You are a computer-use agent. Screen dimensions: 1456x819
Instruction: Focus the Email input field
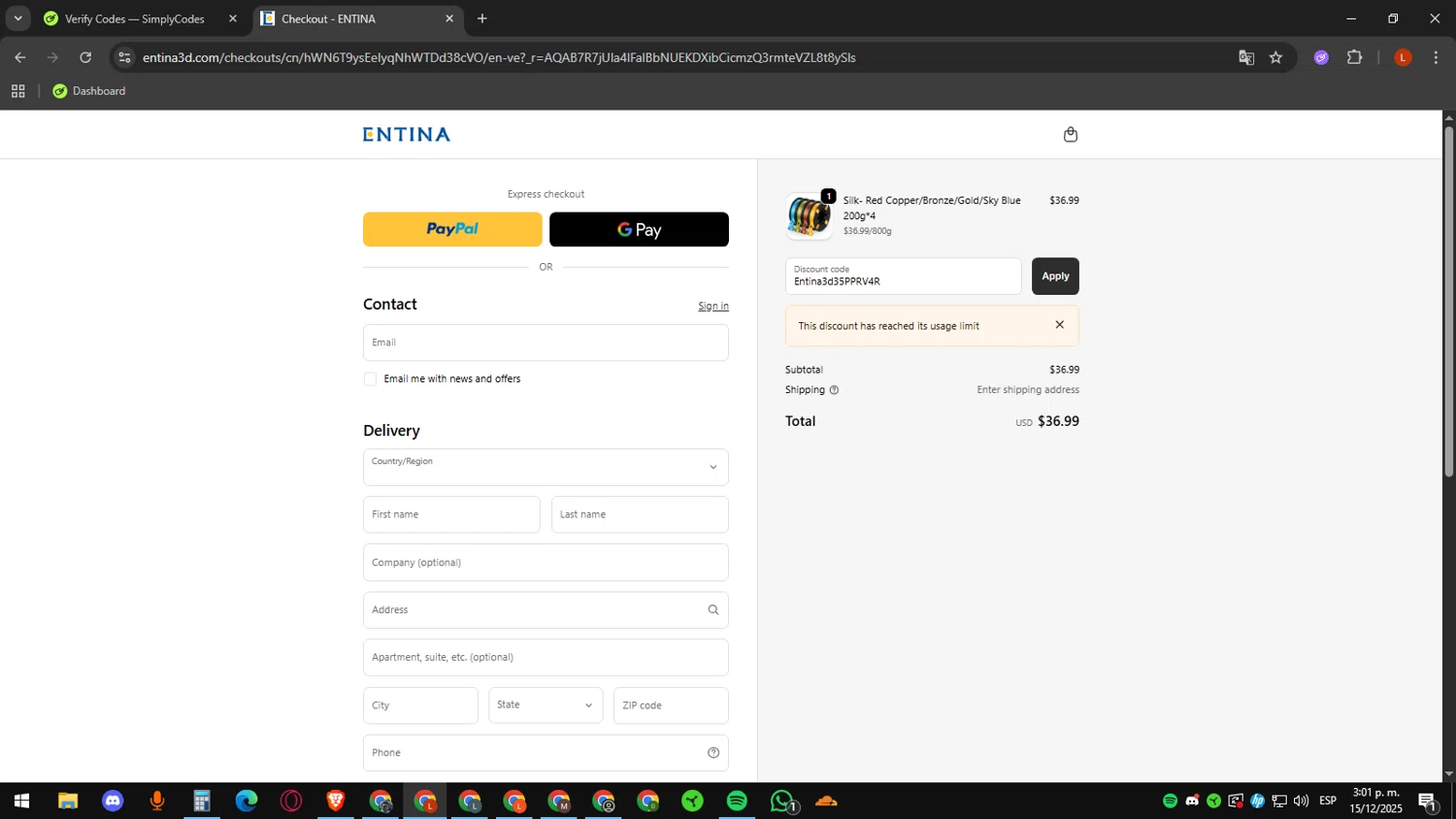(x=546, y=343)
